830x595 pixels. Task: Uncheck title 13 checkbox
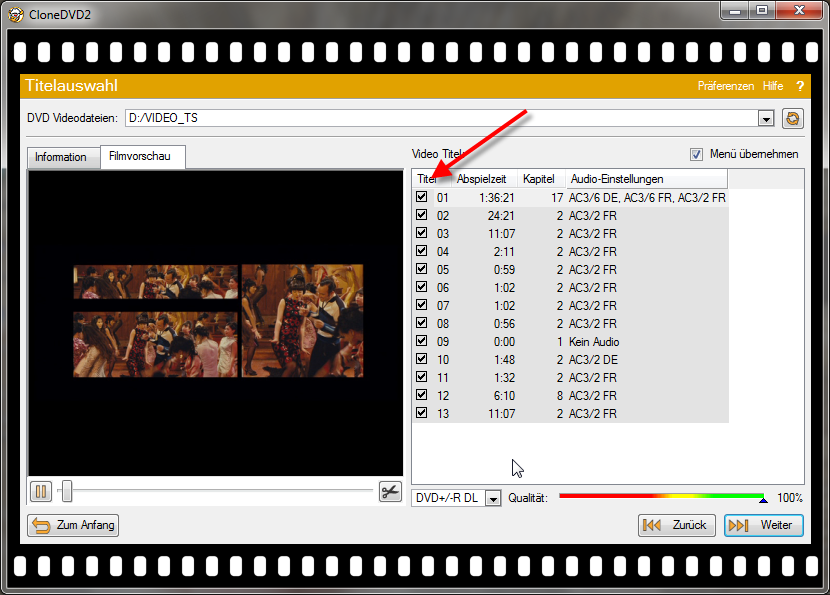coord(421,413)
